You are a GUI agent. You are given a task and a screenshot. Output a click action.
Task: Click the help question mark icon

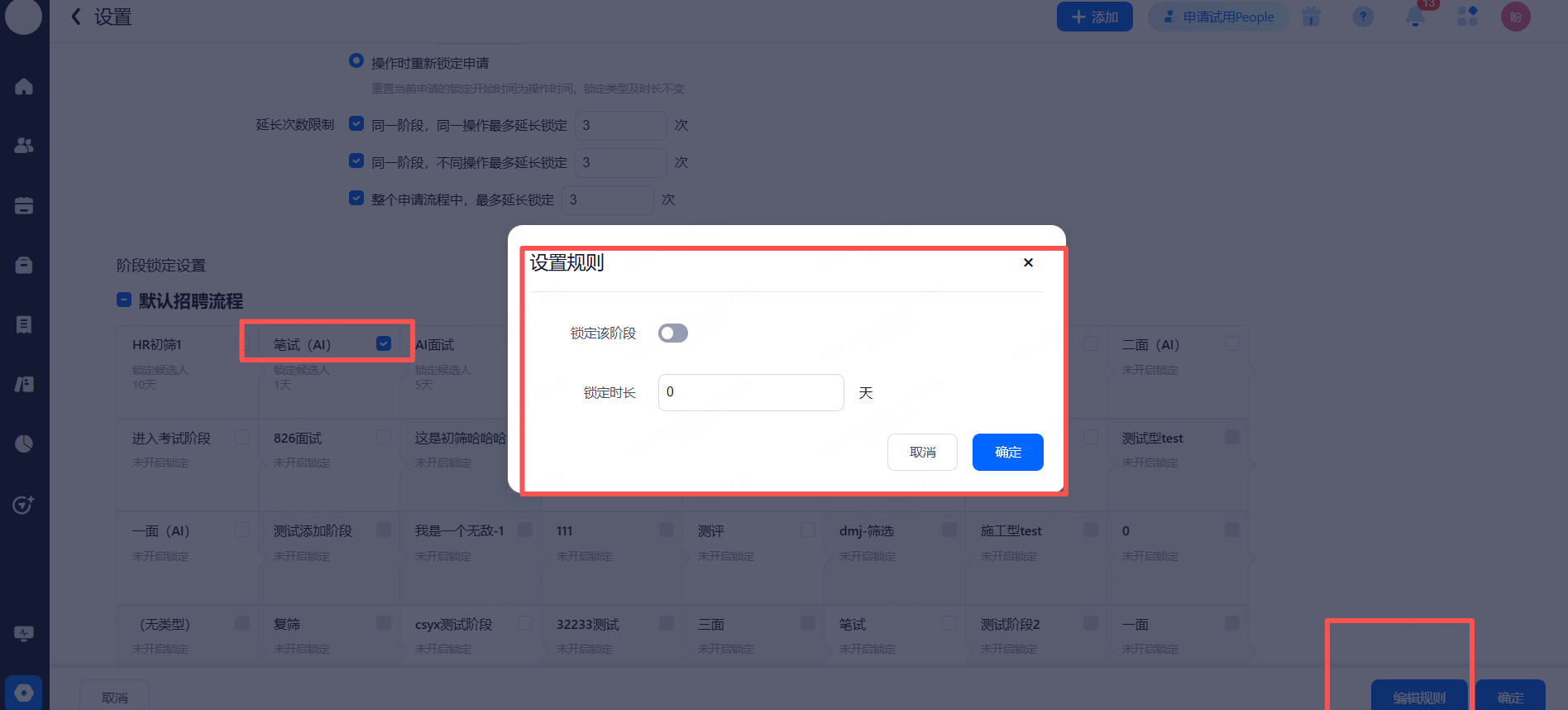click(1363, 17)
